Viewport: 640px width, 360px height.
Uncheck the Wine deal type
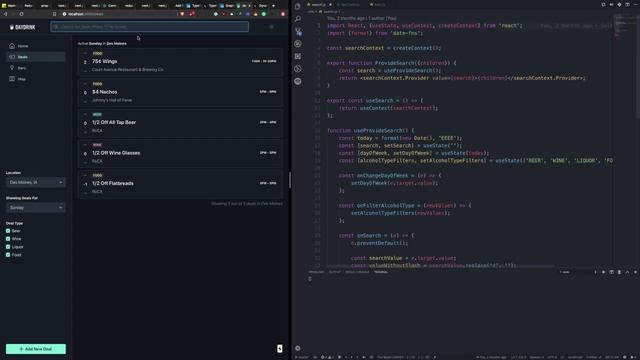[x=8, y=239]
